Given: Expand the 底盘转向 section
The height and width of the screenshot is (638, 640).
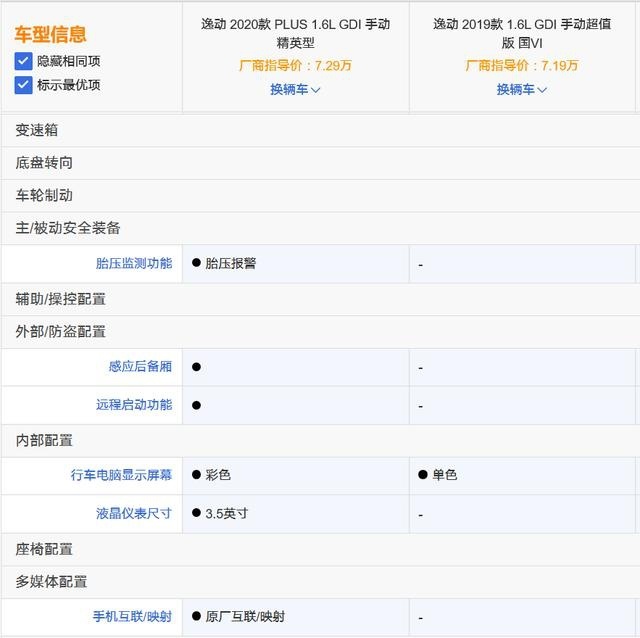Looking at the screenshot, I should [320, 163].
